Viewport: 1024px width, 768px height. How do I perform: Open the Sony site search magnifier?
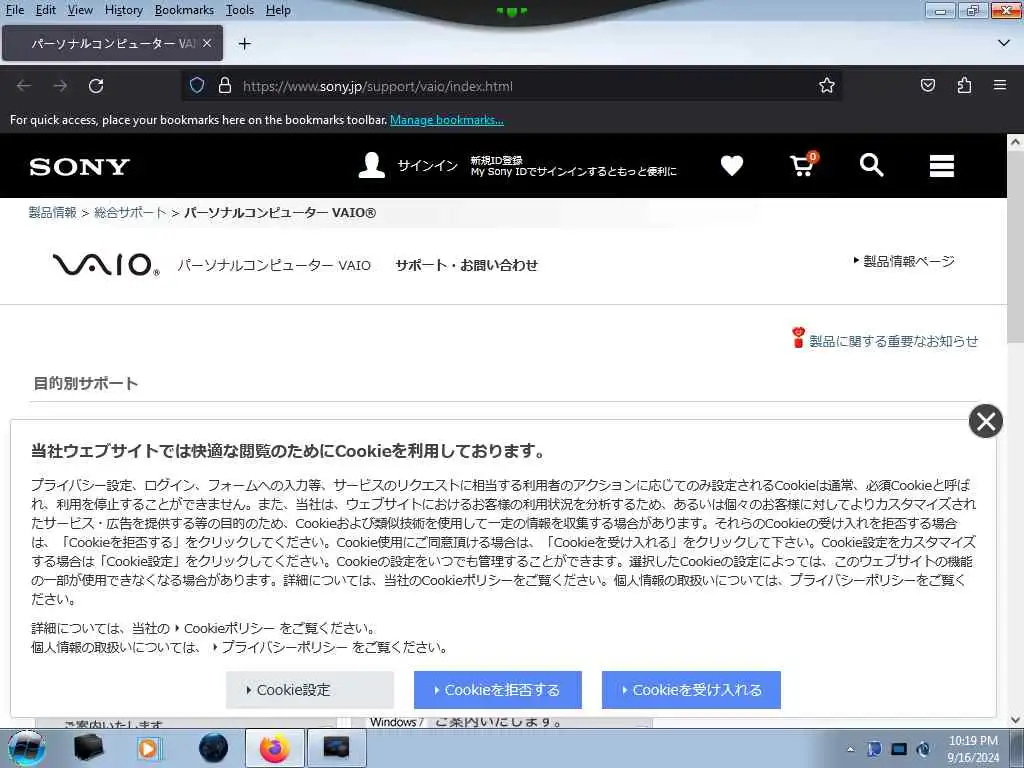click(871, 165)
